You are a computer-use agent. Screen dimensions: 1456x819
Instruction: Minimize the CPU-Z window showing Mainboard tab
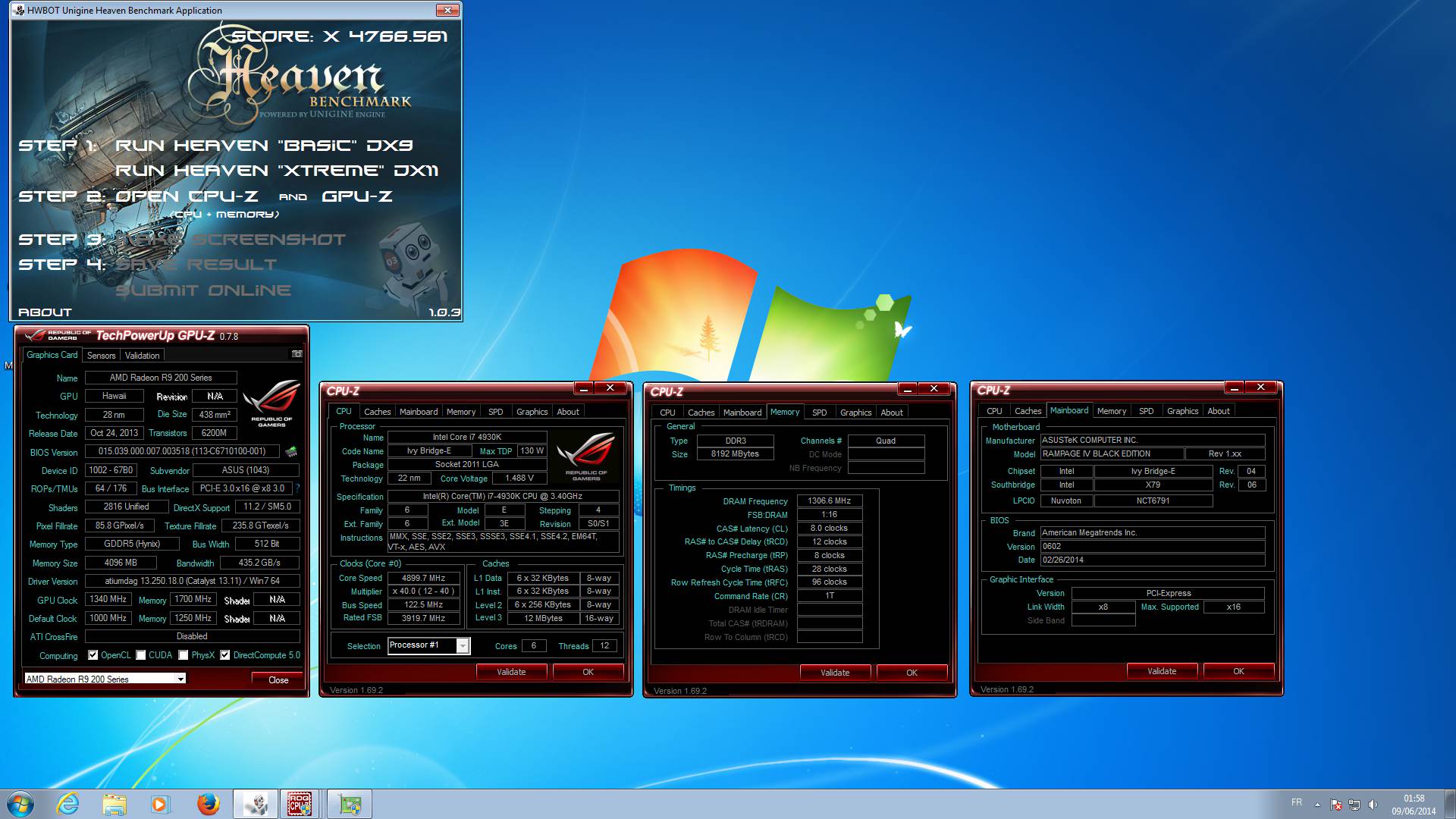(x=1235, y=388)
